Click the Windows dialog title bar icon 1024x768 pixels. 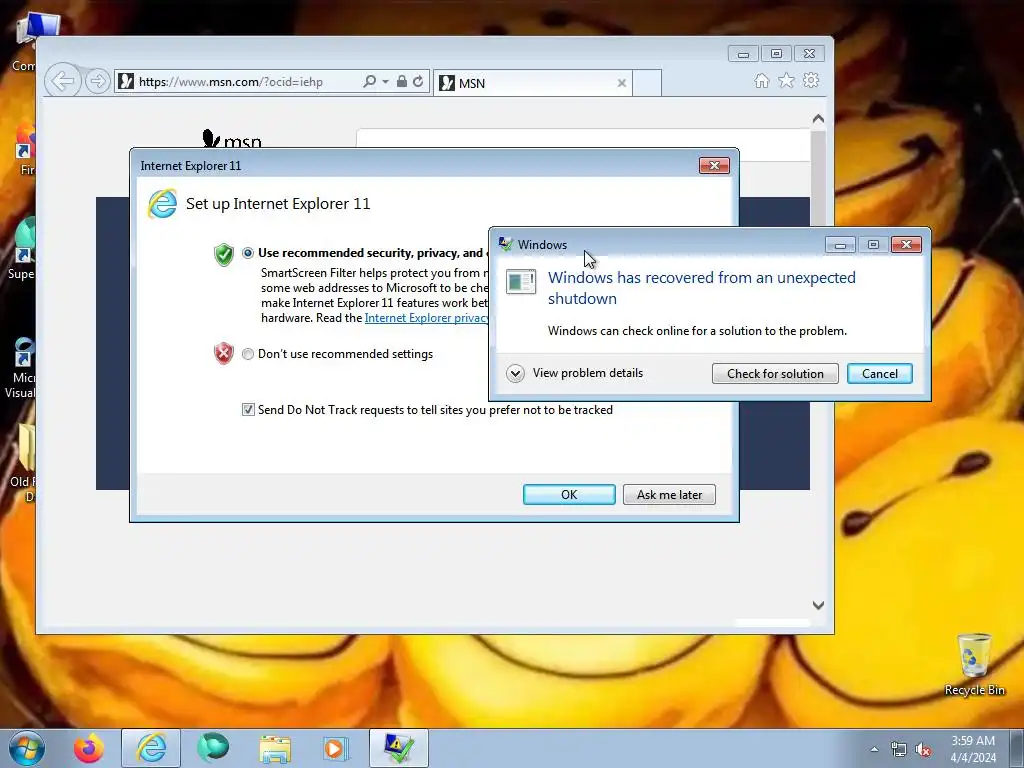[x=505, y=244]
